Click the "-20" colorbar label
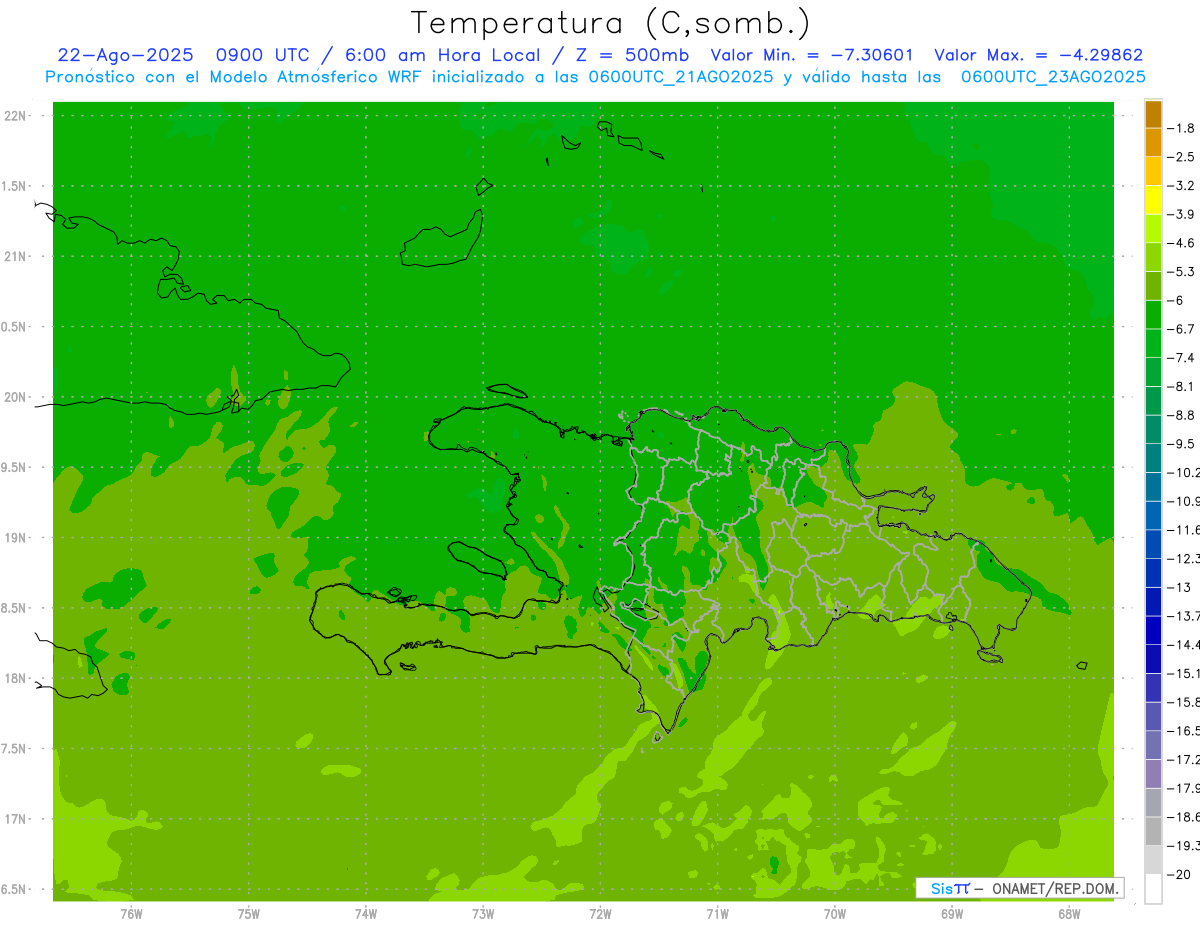1200x927 pixels. [x=1179, y=874]
